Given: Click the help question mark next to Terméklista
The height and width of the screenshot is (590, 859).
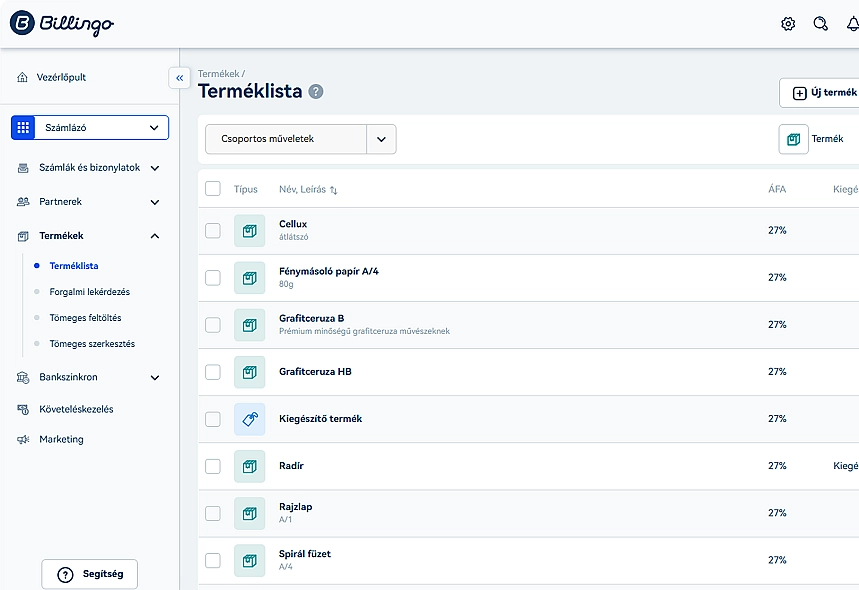Looking at the screenshot, I should (316, 92).
